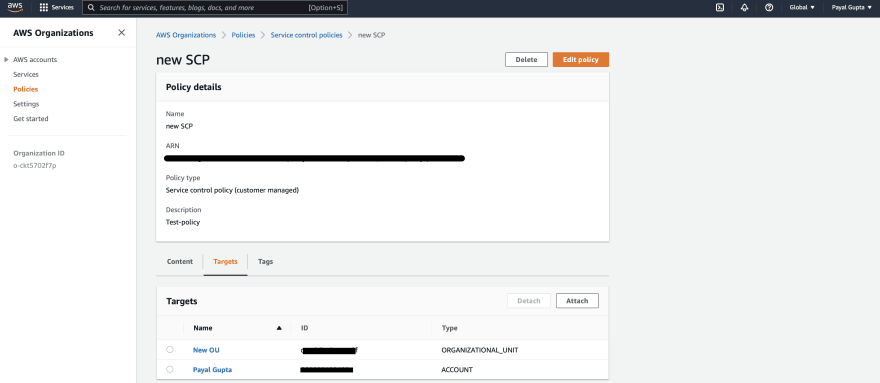Screen dimensions: 880x383
Task: Launch CloudShell terminal icon
Action: 719,8
